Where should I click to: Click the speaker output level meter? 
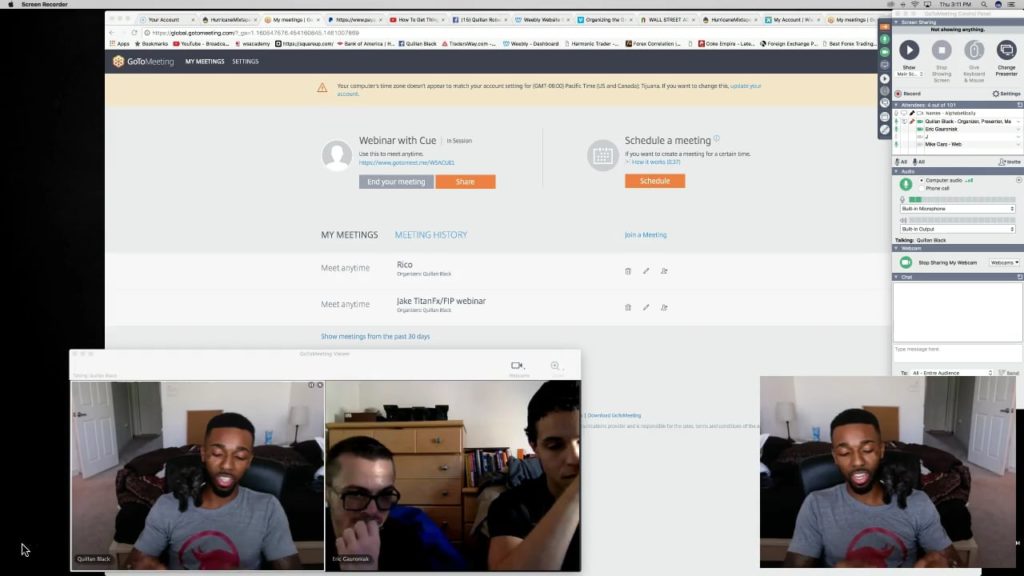(962, 220)
